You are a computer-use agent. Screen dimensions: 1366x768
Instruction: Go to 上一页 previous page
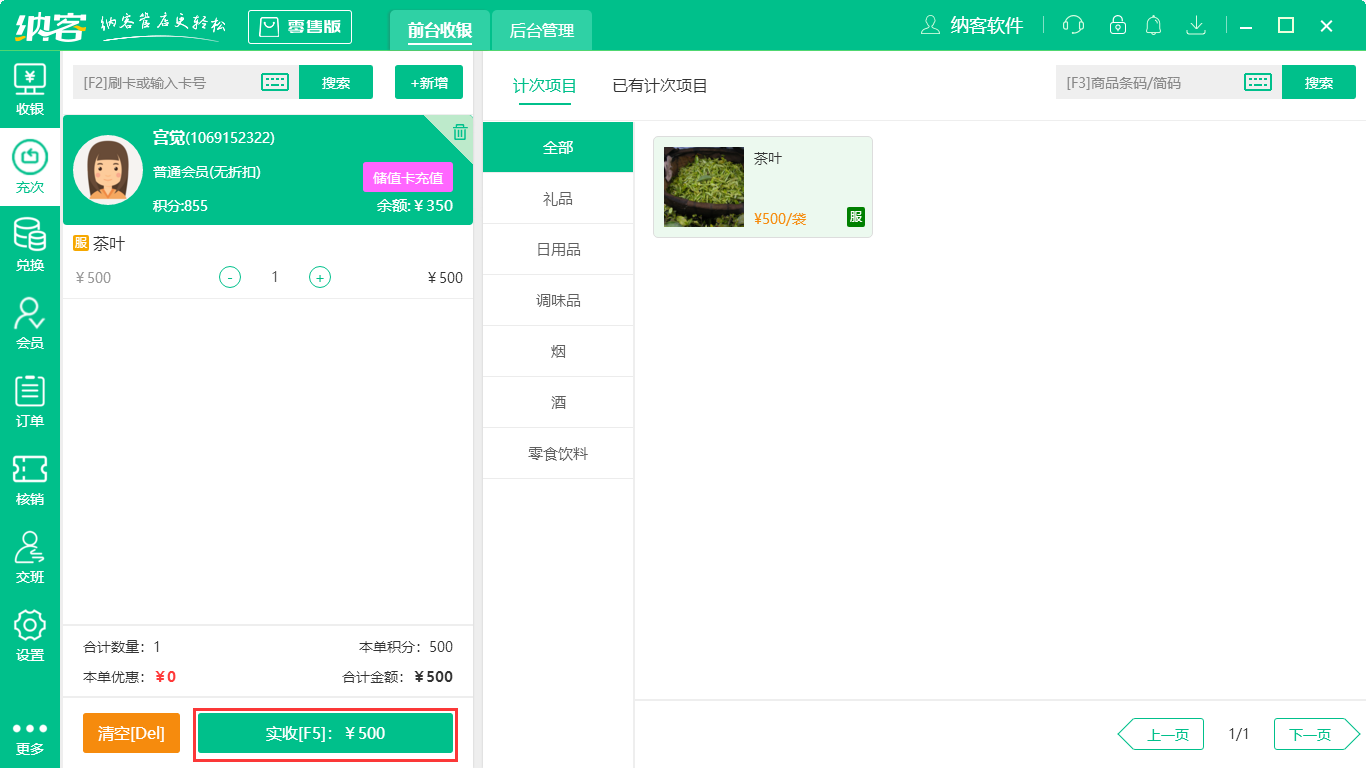pyautogui.click(x=1161, y=734)
